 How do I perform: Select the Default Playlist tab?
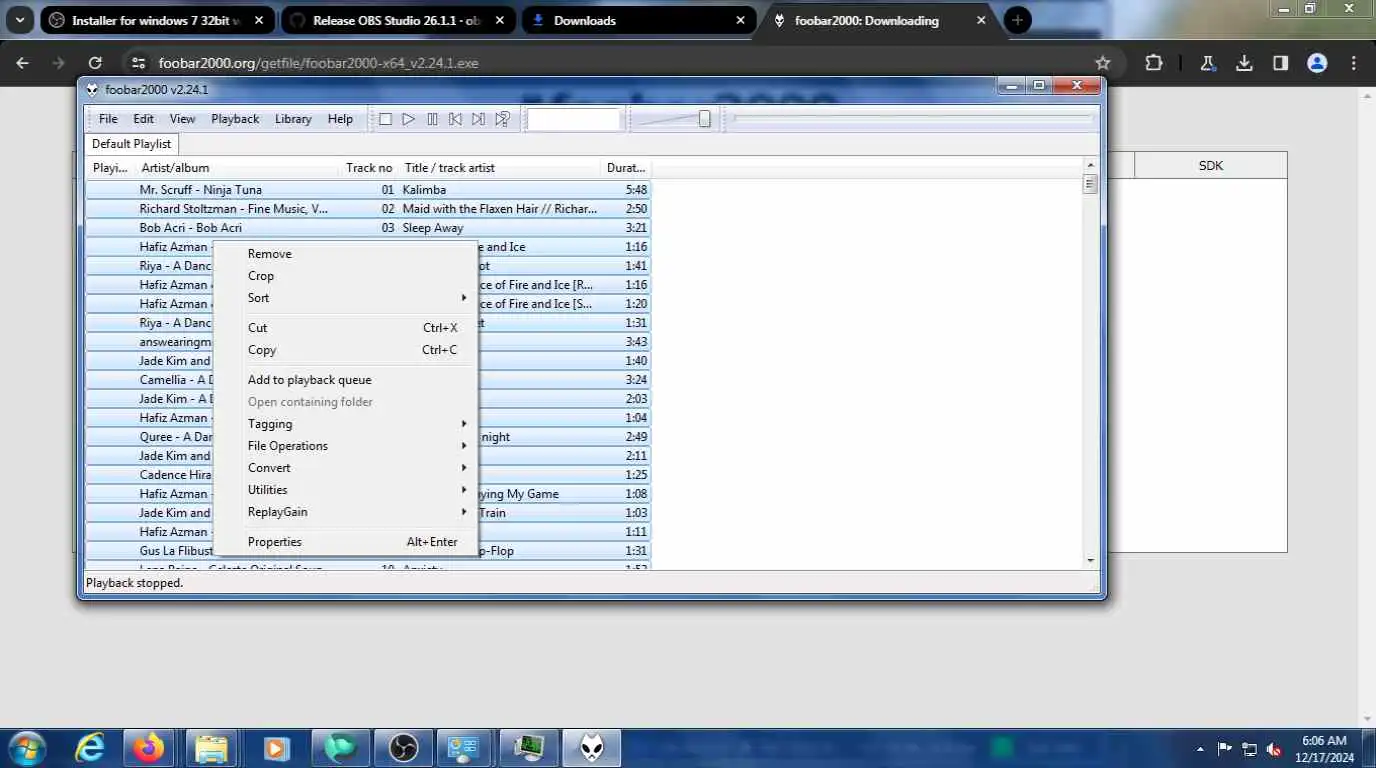pyautogui.click(x=132, y=144)
